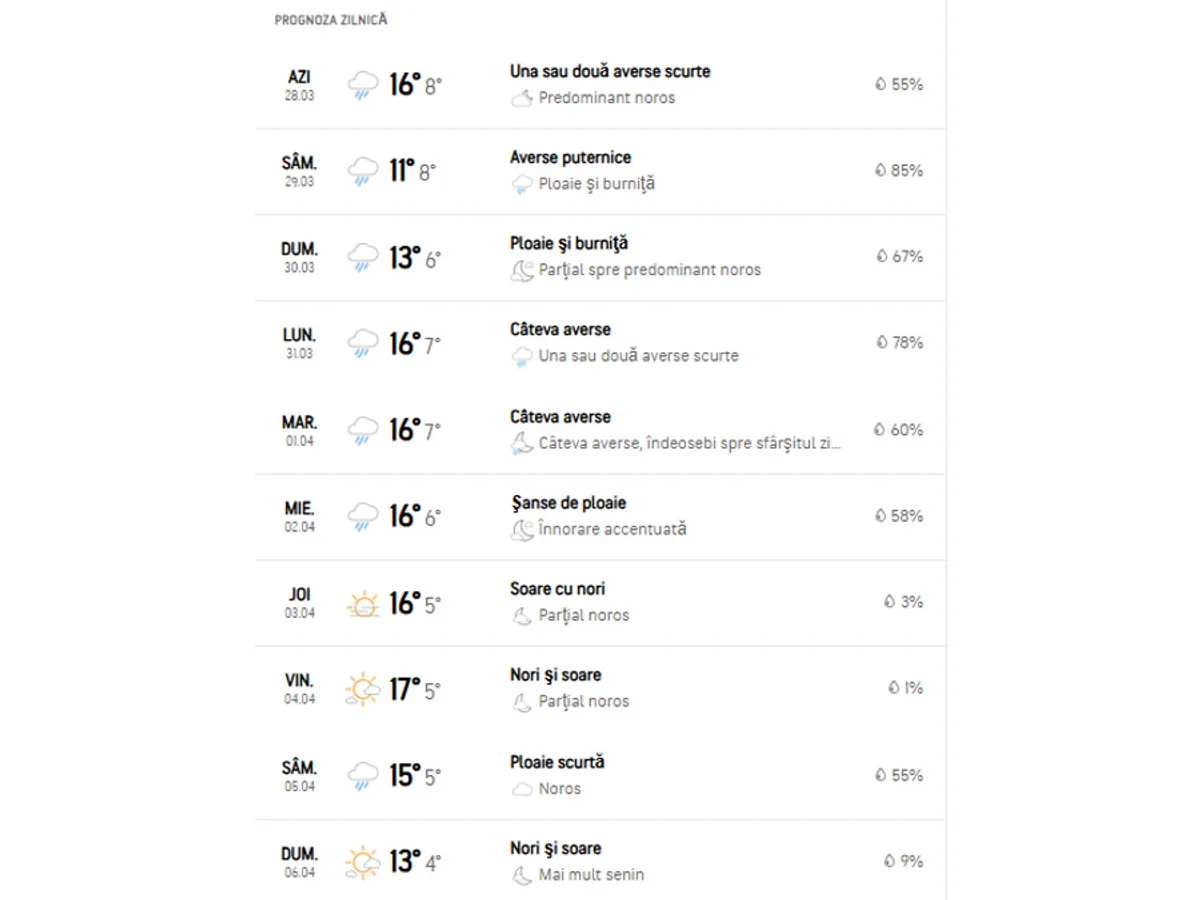This screenshot has height=900, width=1200.
Task: Open the Ploaie și burniță forecast headline
Action: 568,243
